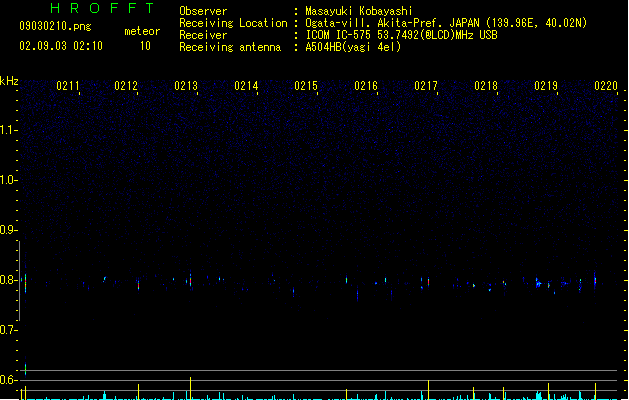Click the 0218 time marker
Screen dimensions: 629x400
pos(486,86)
